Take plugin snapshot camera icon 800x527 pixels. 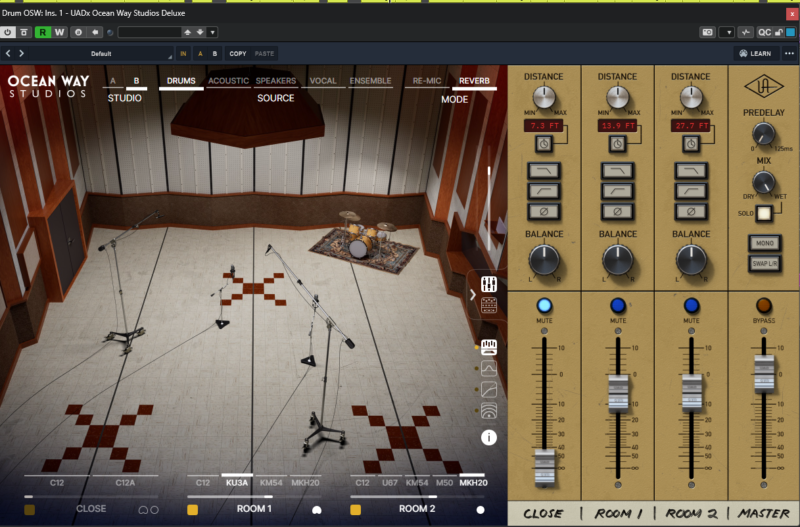coord(707,32)
